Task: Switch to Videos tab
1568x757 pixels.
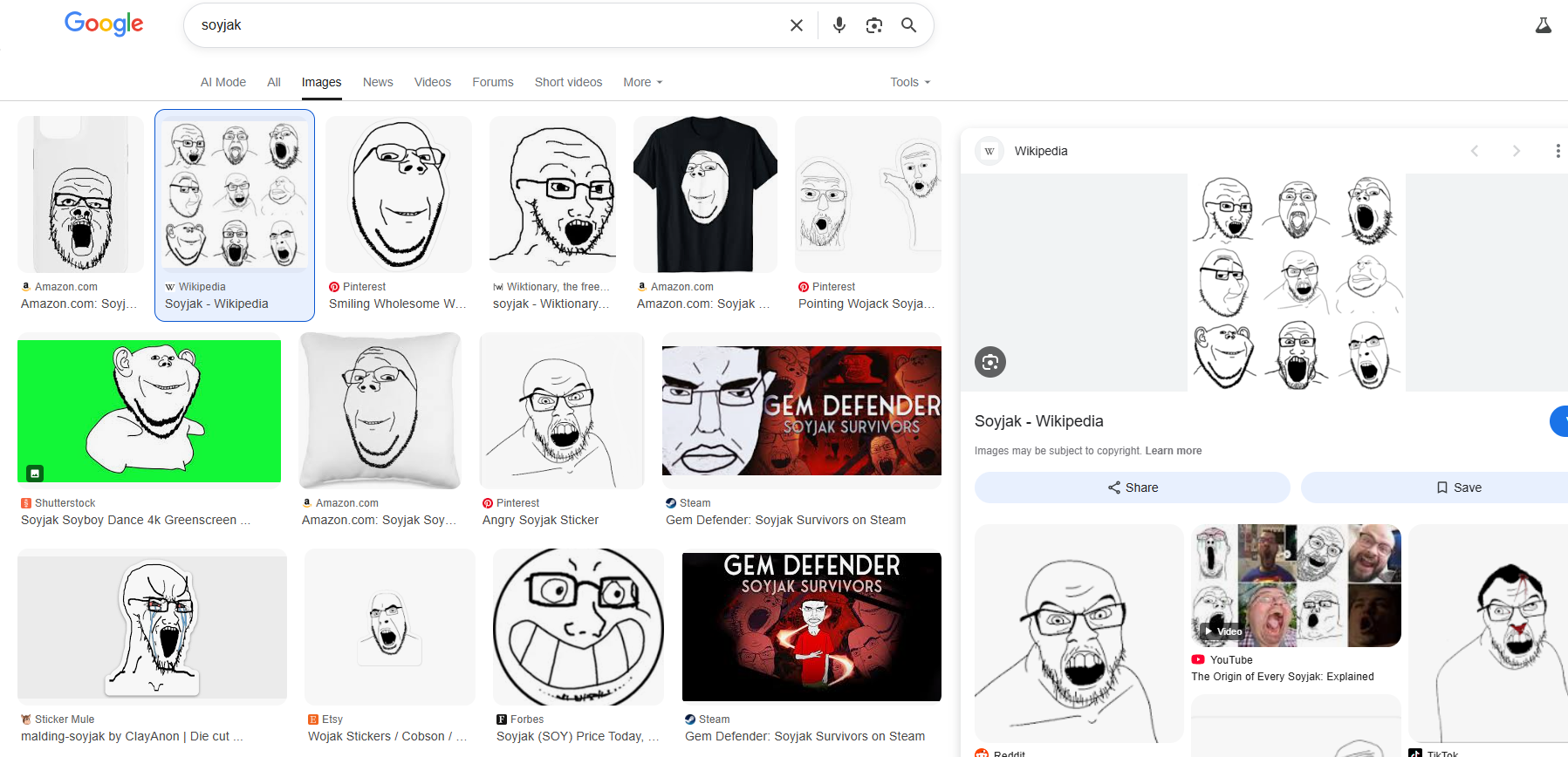Action: pos(433,82)
